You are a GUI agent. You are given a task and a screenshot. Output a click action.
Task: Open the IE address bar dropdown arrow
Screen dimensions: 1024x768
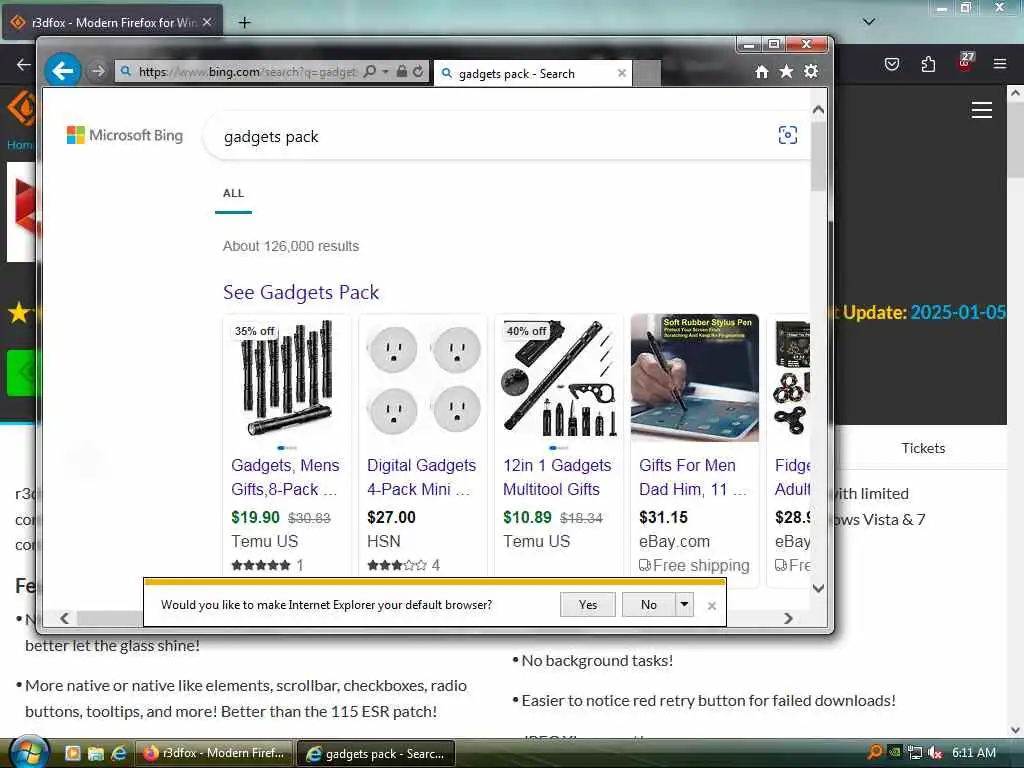tap(385, 71)
